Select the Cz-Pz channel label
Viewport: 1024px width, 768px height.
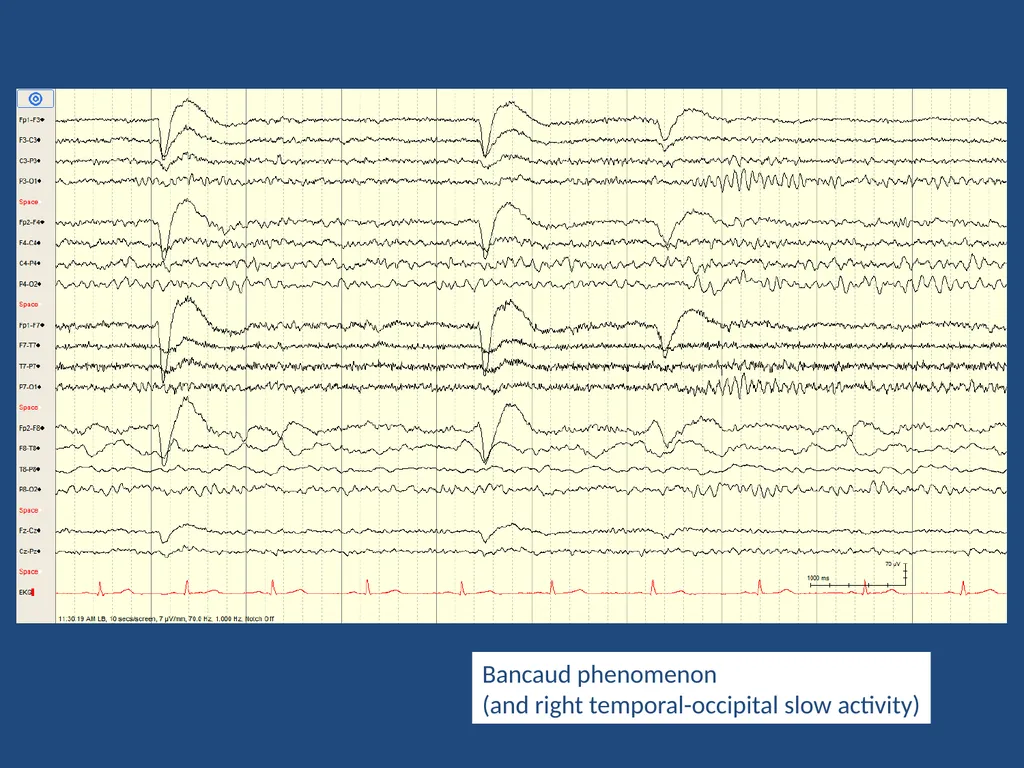(x=29, y=552)
